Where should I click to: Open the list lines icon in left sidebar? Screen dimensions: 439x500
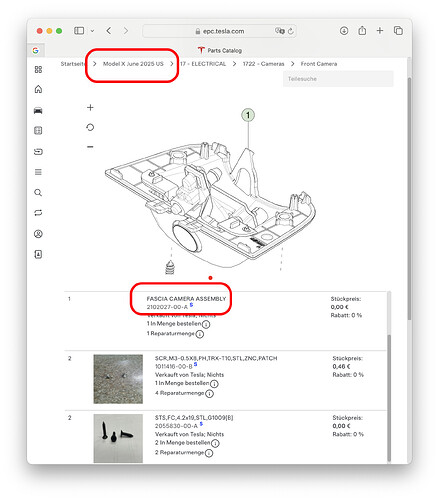(x=38, y=172)
